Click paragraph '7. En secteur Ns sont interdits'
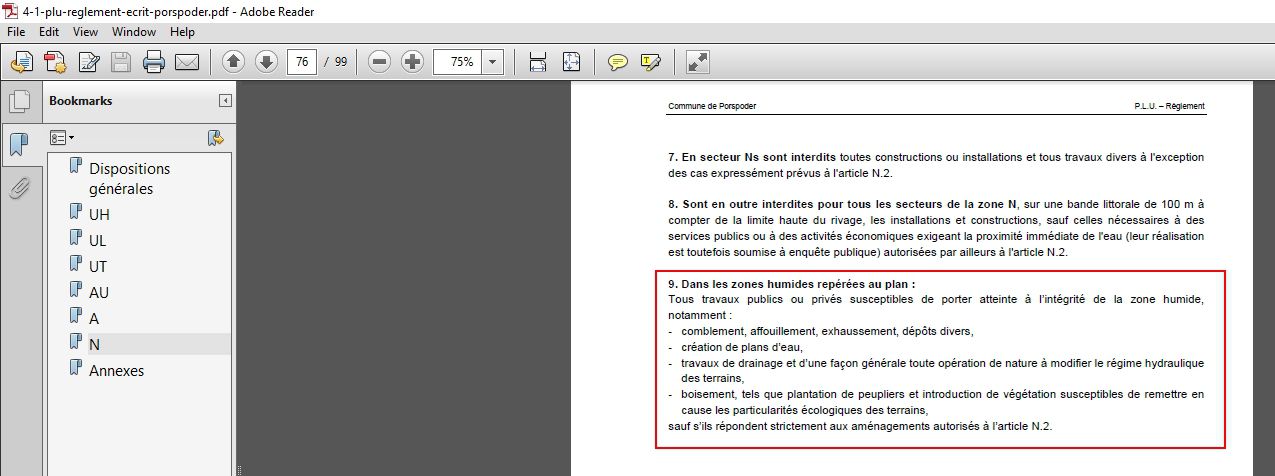Viewport: 1275px width, 476px height. pos(936,165)
